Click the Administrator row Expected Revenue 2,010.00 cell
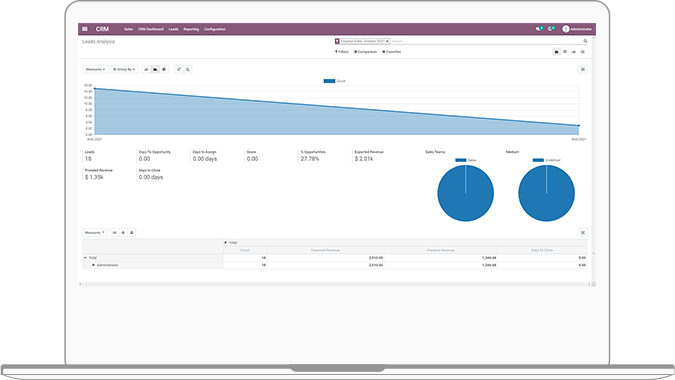This screenshot has height=380, width=675. point(325,265)
